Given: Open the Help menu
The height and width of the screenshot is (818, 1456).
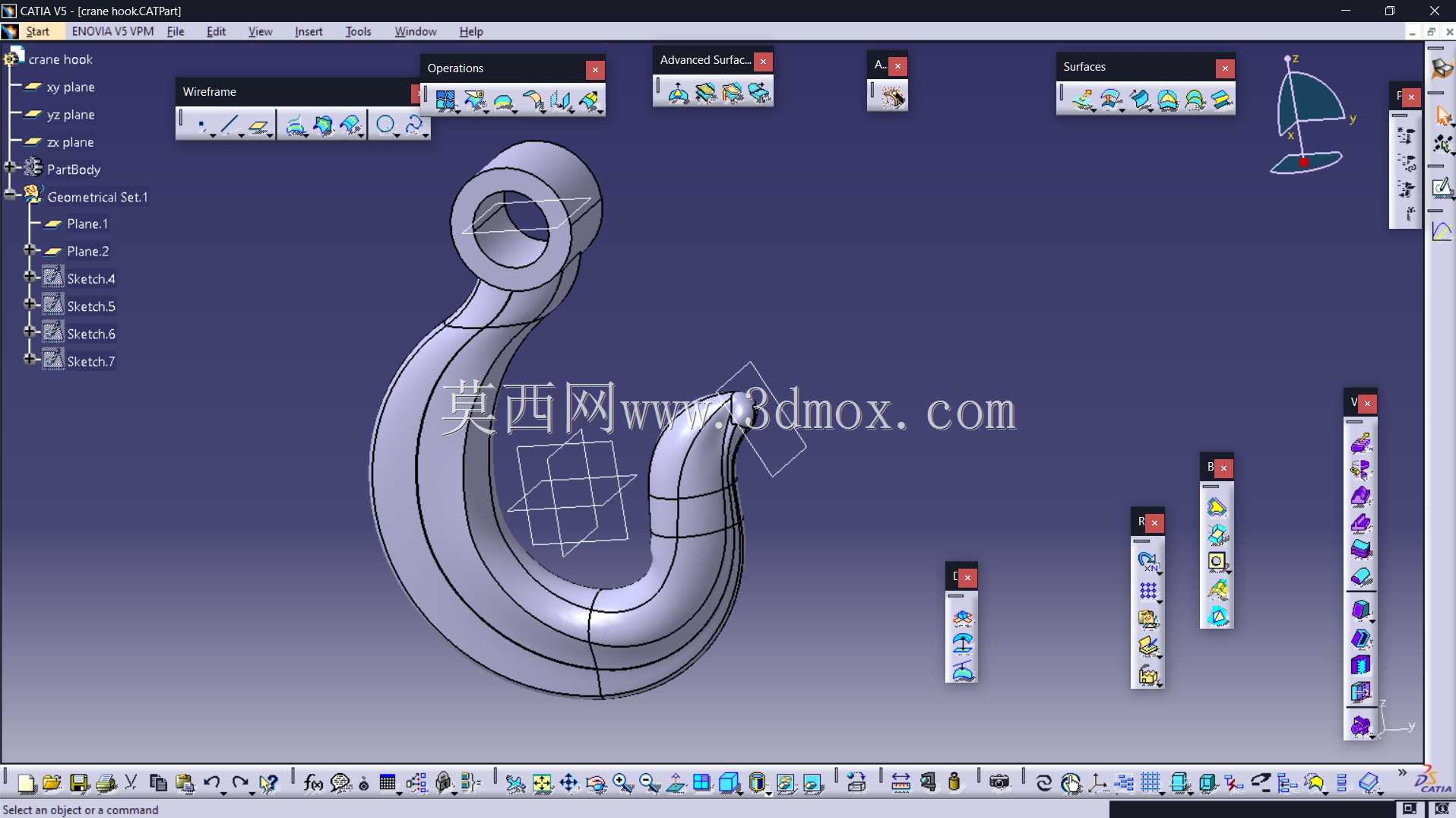Looking at the screenshot, I should (x=471, y=31).
